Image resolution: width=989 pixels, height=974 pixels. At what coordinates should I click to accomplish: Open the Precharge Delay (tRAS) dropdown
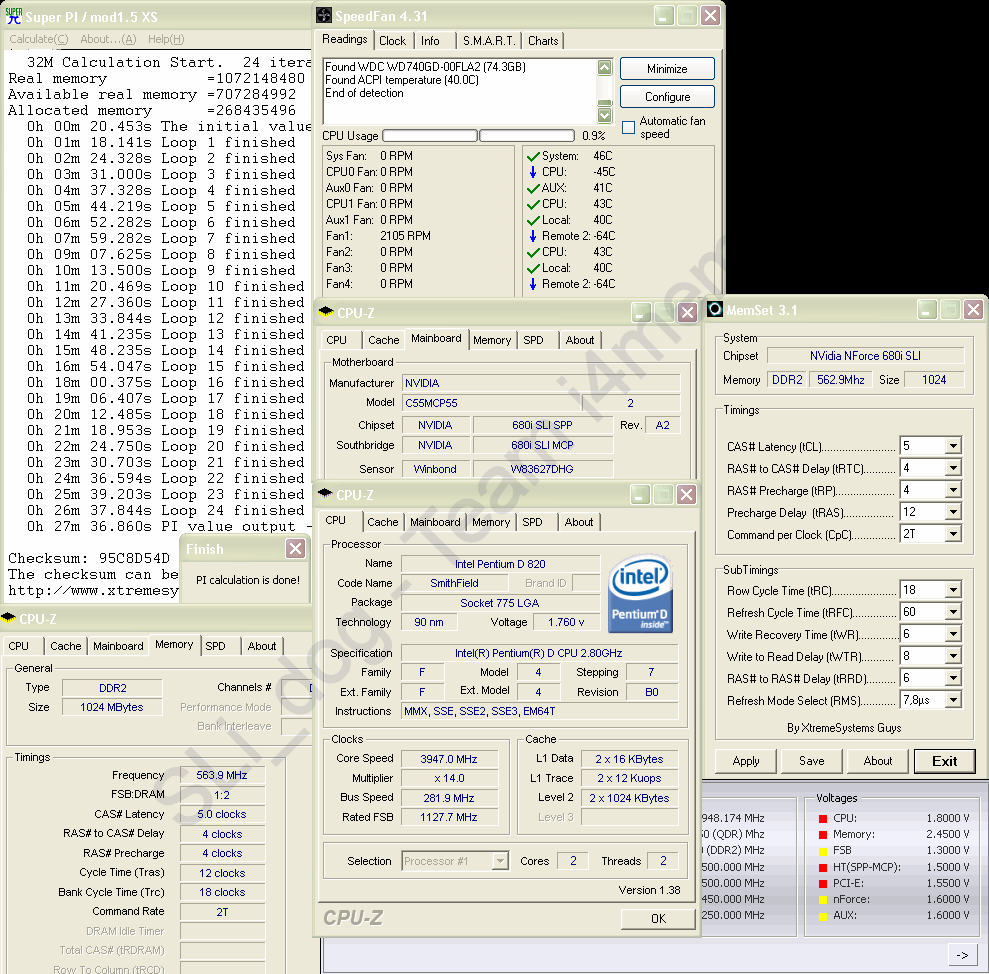pyautogui.click(x=953, y=512)
